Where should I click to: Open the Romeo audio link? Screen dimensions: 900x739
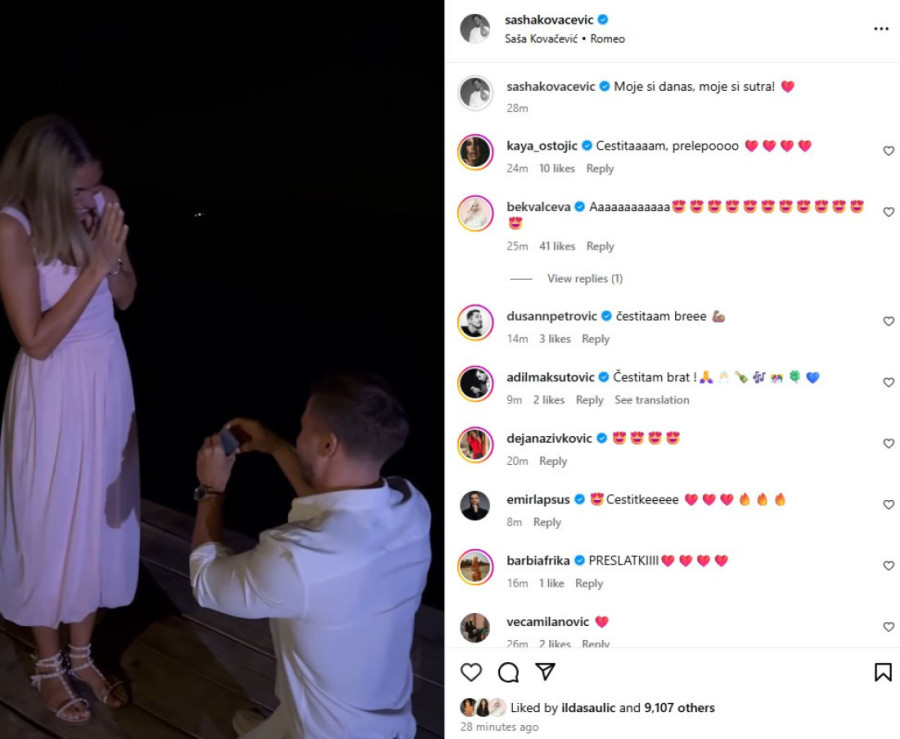click(x=609, y=39)
